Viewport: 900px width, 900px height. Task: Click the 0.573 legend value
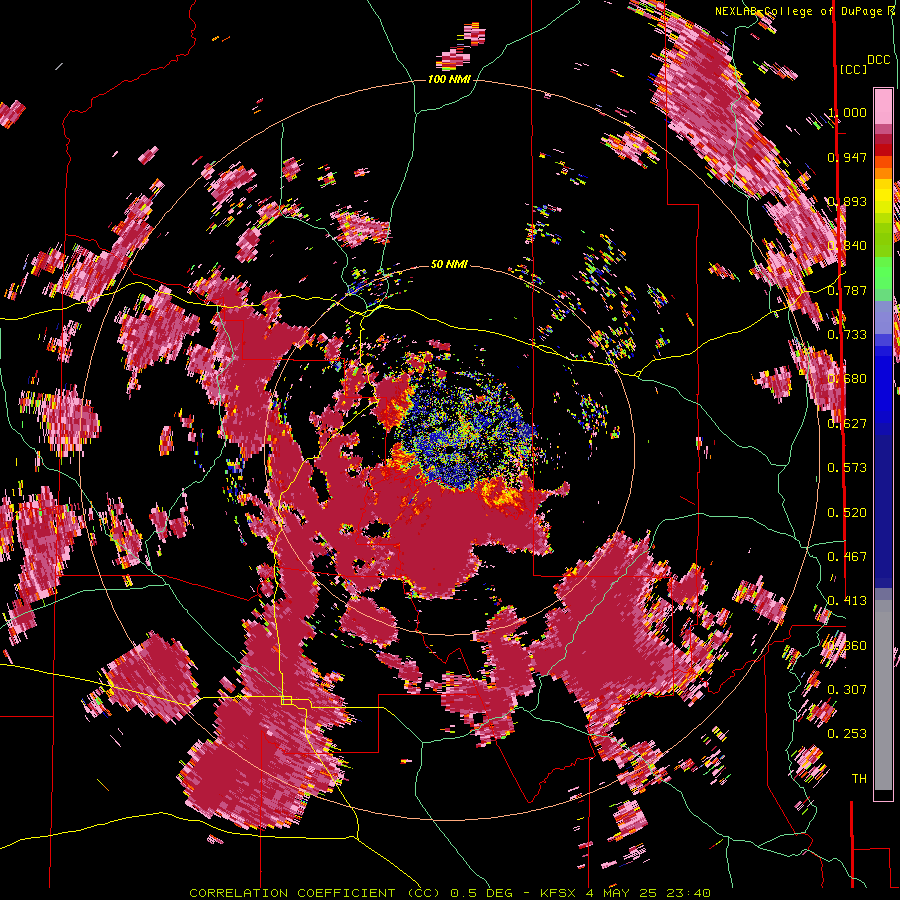pos(847,468)
